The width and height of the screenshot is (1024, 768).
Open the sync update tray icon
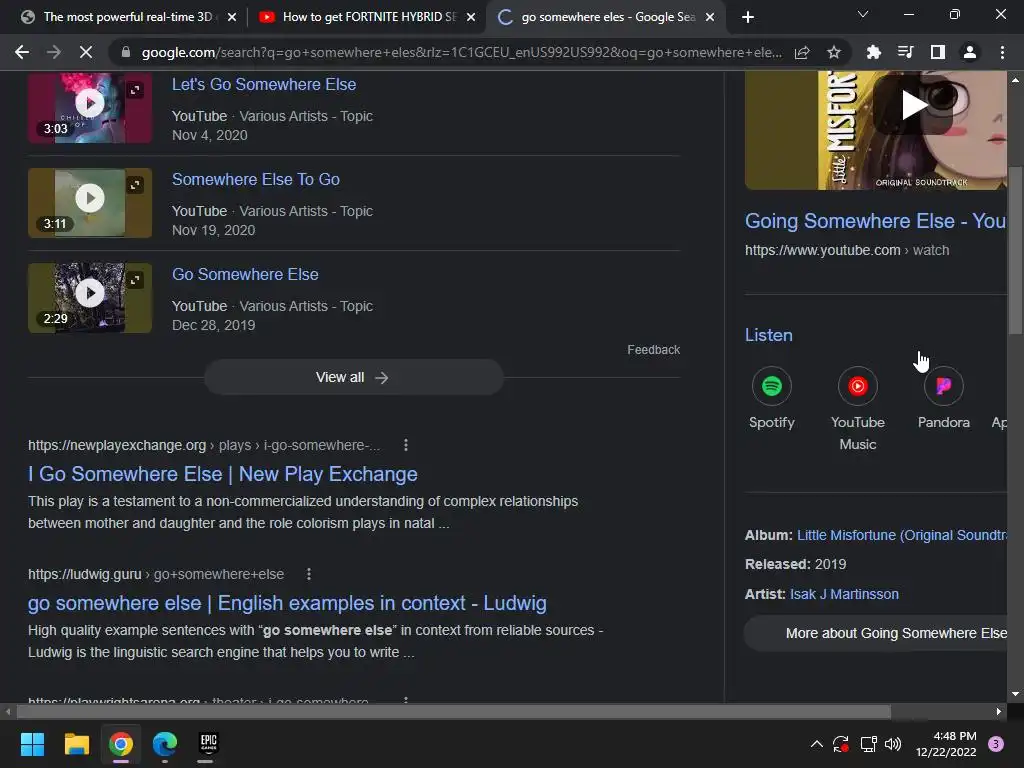[841, 744]
